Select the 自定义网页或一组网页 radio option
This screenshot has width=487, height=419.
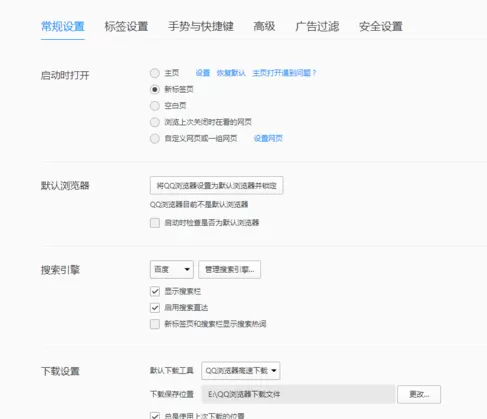pos(155,138)
